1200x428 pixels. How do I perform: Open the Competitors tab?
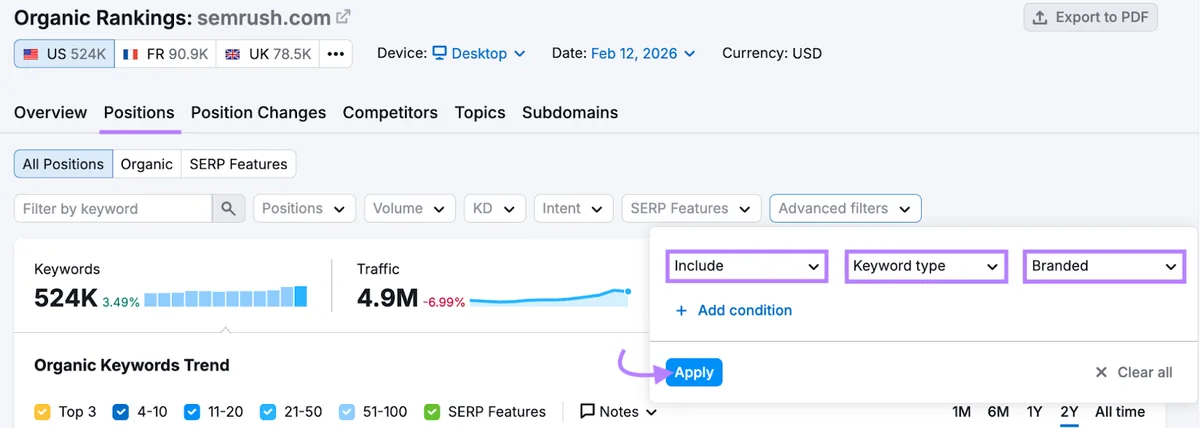(x=390, y=113)
